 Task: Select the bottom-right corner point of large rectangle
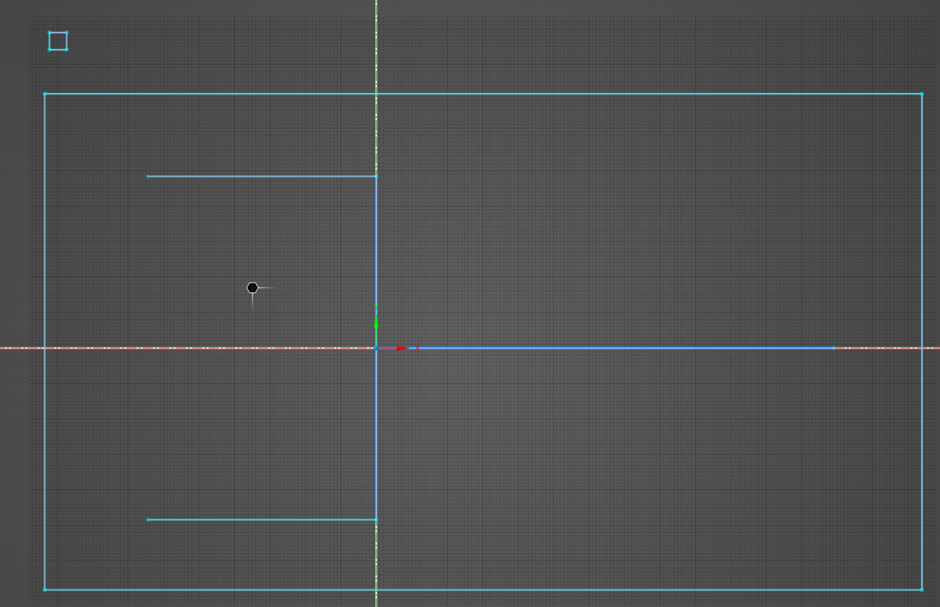921,589
